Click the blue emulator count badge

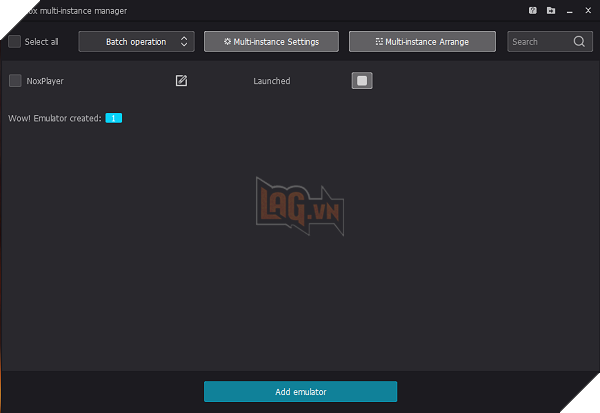113,118
